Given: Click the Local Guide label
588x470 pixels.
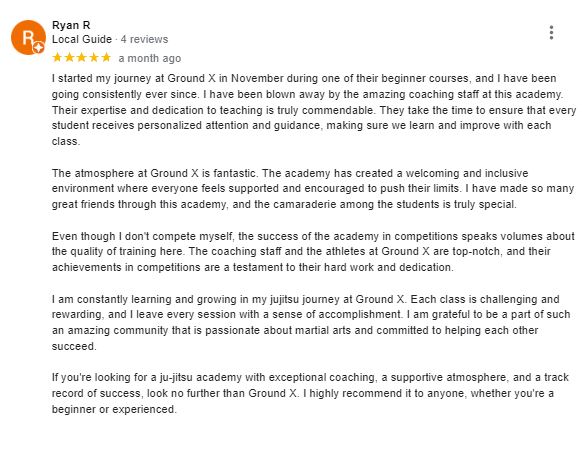Looking at the screenshot, I should tap(82, 39).
